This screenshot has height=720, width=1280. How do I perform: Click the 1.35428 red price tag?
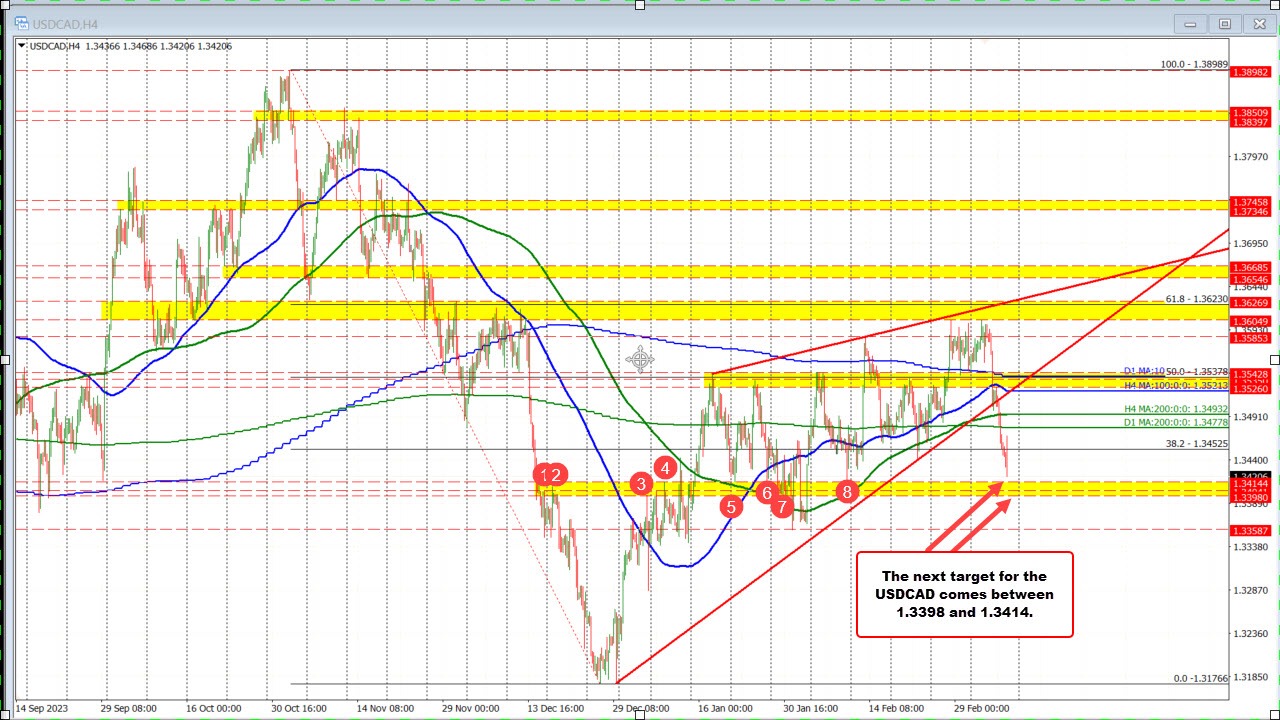tap(1251, 373)
